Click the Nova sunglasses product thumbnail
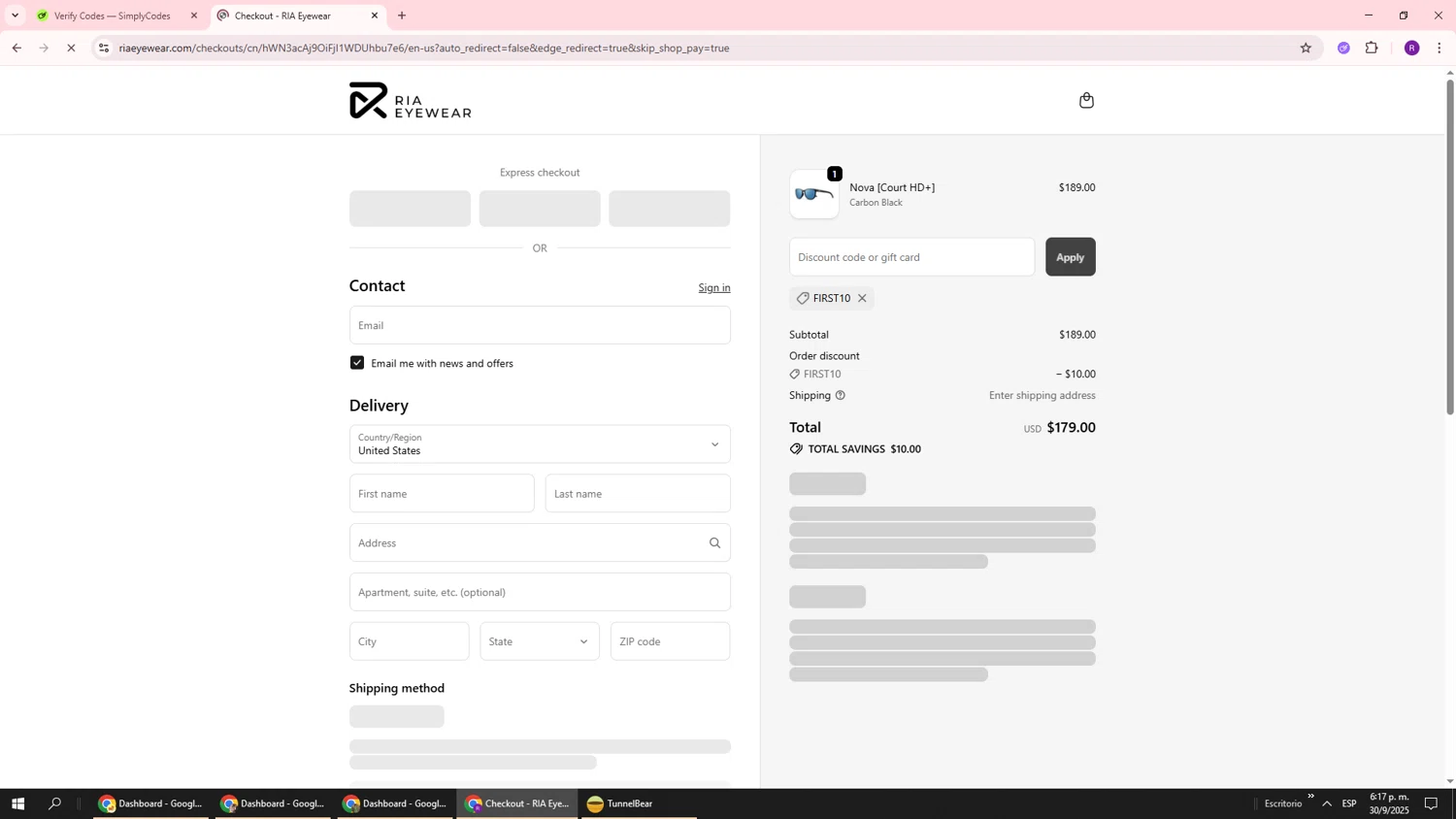The image size is (1456, 819). [814, 194]
